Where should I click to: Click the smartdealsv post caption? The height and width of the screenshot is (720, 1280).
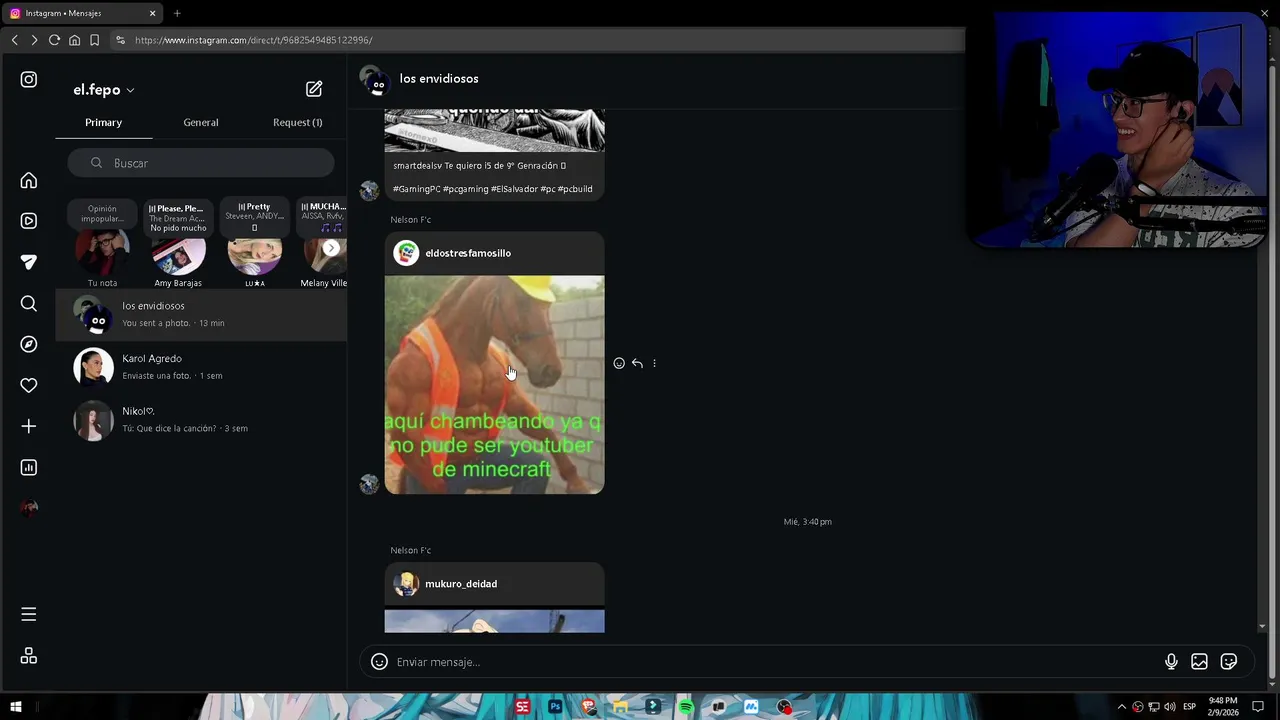tap(493, 177)
